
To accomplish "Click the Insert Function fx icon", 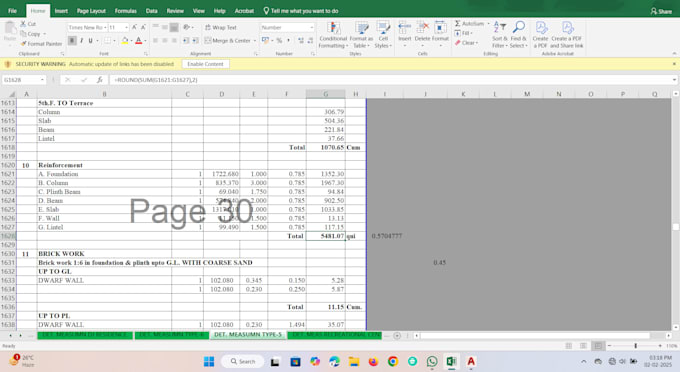I will click(x=99, y=80).
